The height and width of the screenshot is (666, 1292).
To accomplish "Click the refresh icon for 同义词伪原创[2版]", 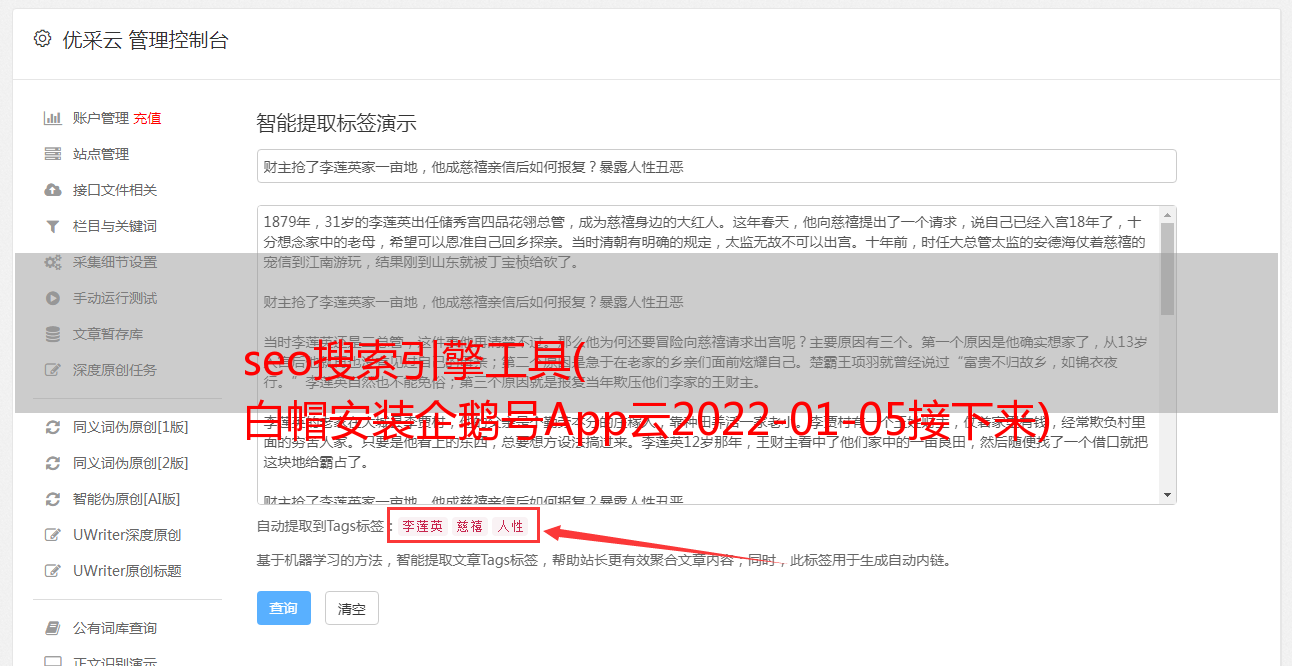I will coord(53,463).
